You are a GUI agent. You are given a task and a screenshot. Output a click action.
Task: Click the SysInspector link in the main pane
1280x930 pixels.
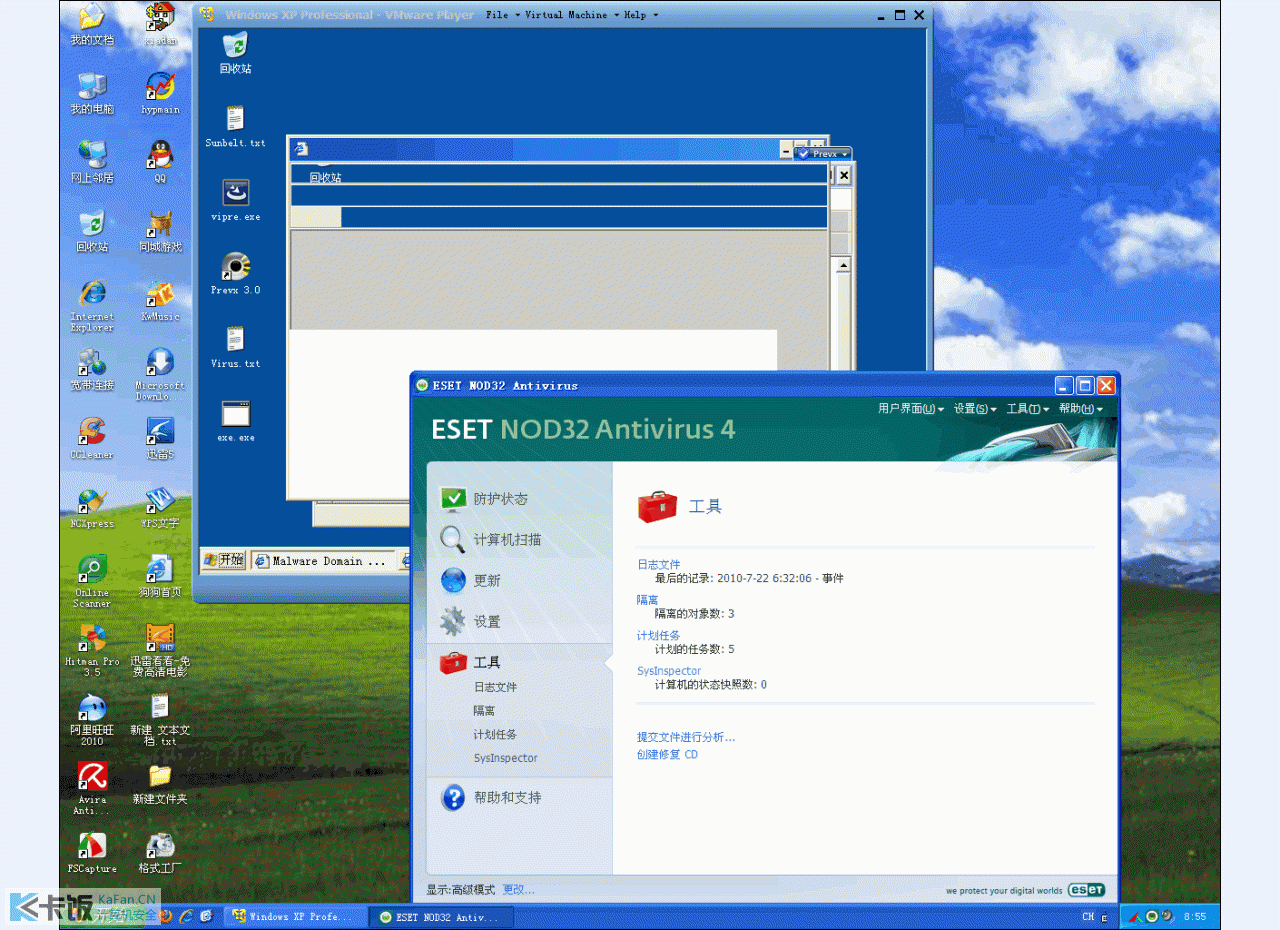[x=669, y=671]
